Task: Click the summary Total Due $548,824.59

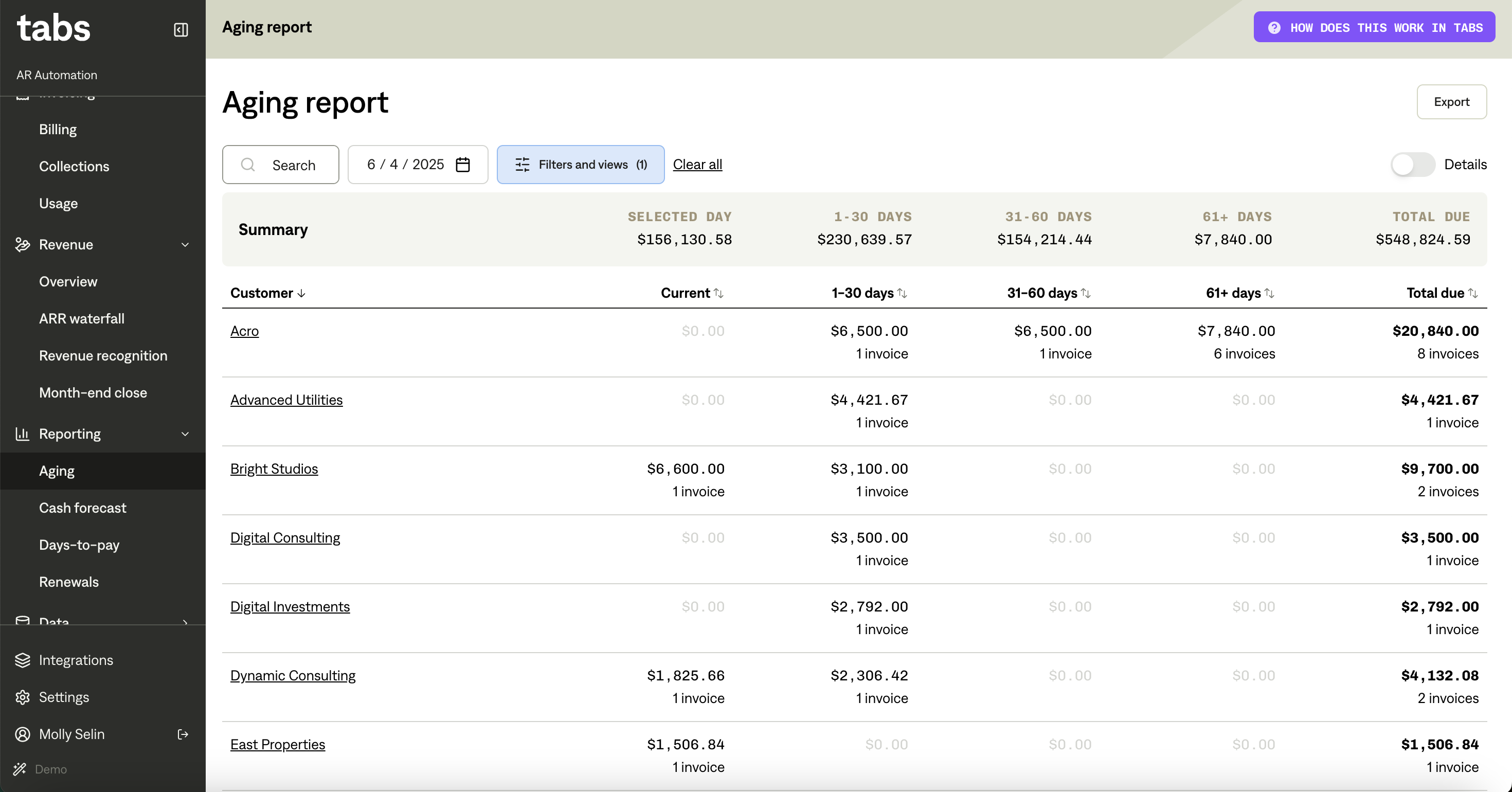Action: click(1423, 239)
